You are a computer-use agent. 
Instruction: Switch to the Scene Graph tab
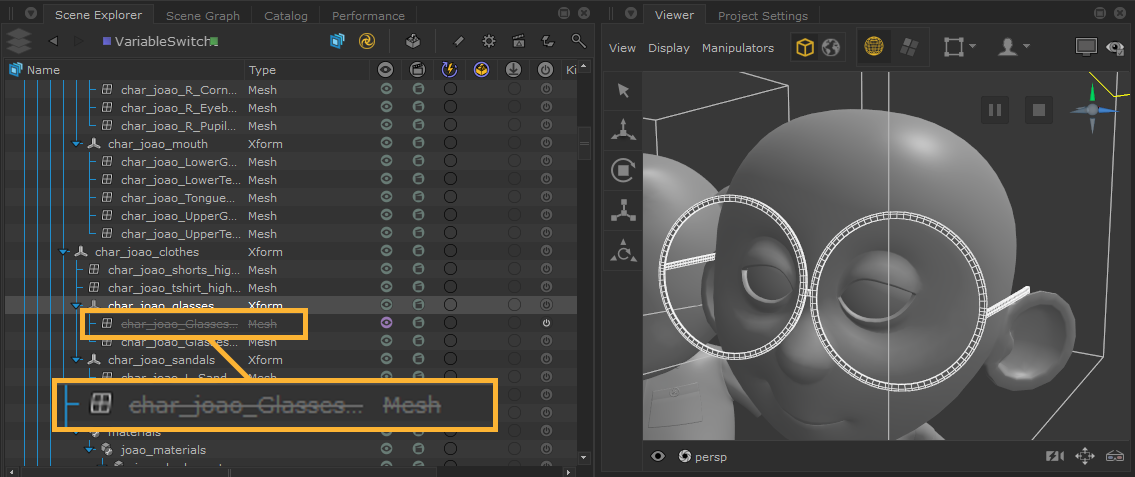(x=202, y=16)
